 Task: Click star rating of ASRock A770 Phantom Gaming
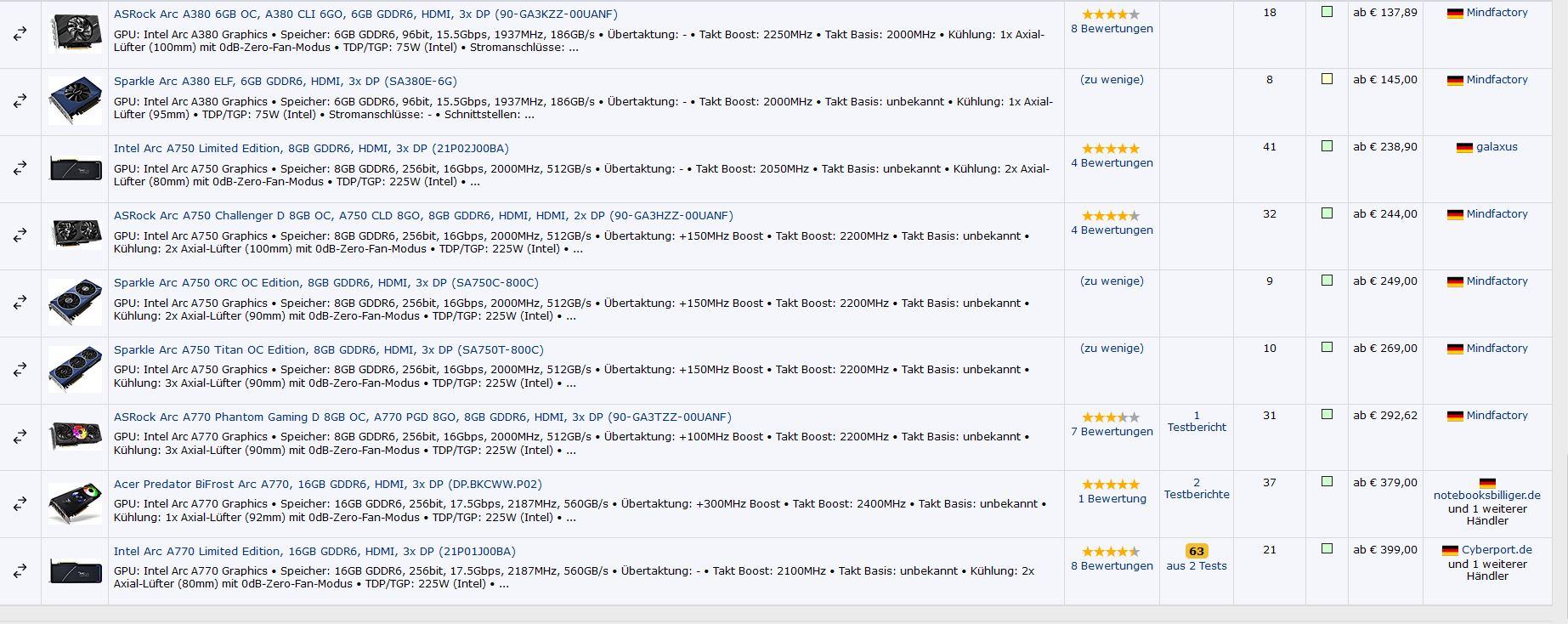point(1111,417)
